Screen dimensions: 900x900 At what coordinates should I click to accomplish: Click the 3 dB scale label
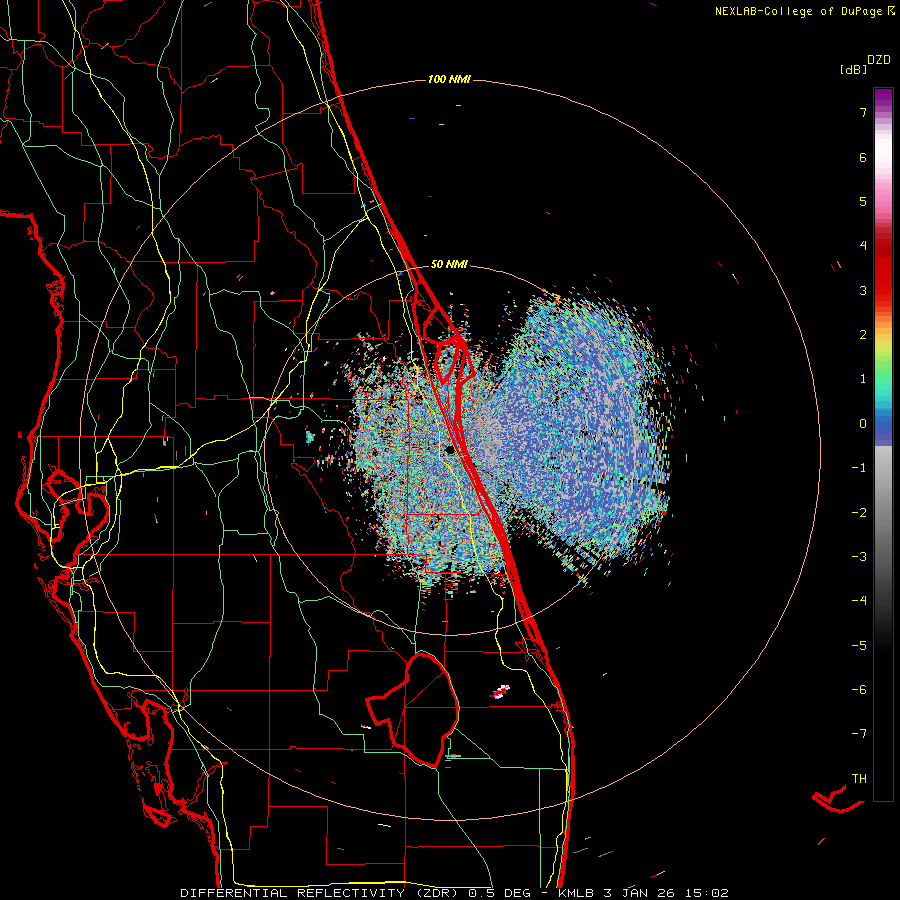(863, 290)
